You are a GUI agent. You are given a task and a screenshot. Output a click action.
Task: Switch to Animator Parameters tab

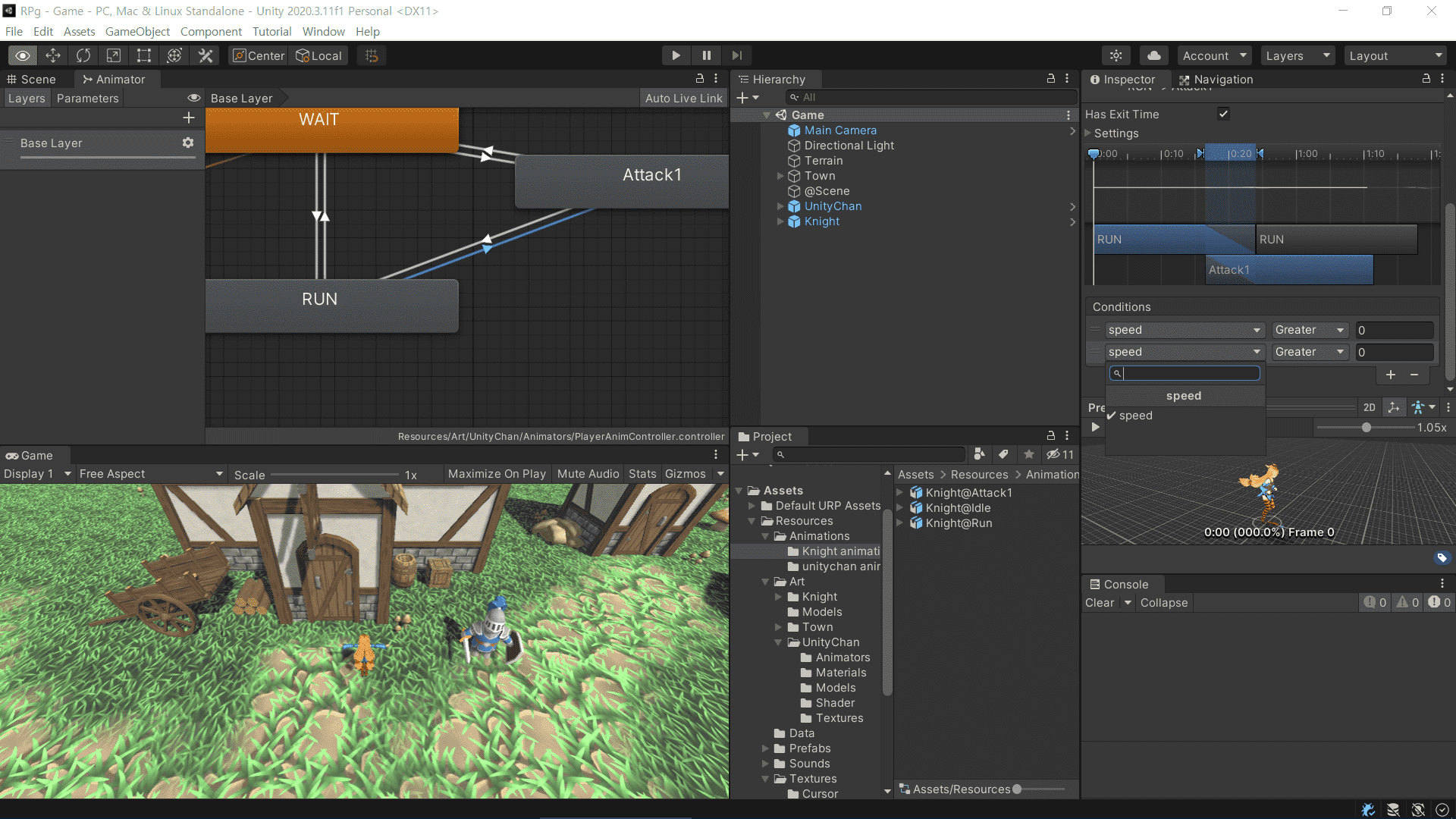point(87,98)
